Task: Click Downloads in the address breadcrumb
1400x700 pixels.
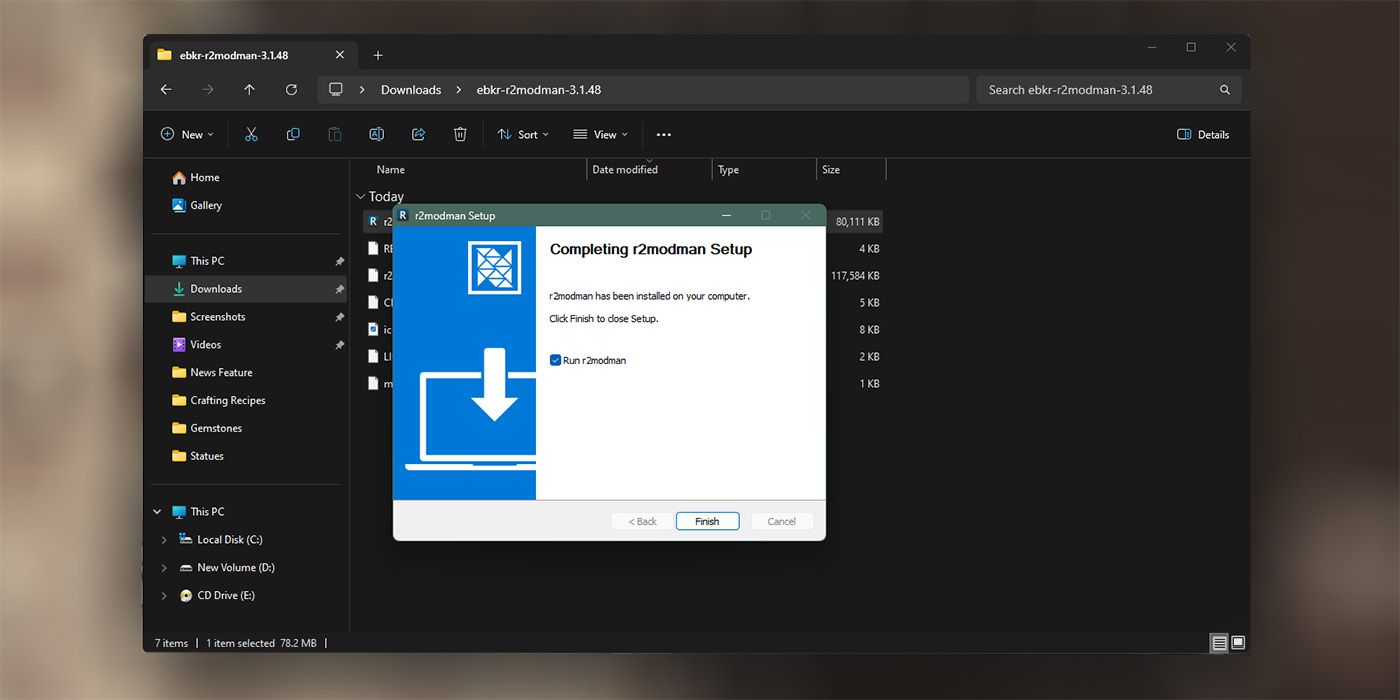Action: [411, 90]
